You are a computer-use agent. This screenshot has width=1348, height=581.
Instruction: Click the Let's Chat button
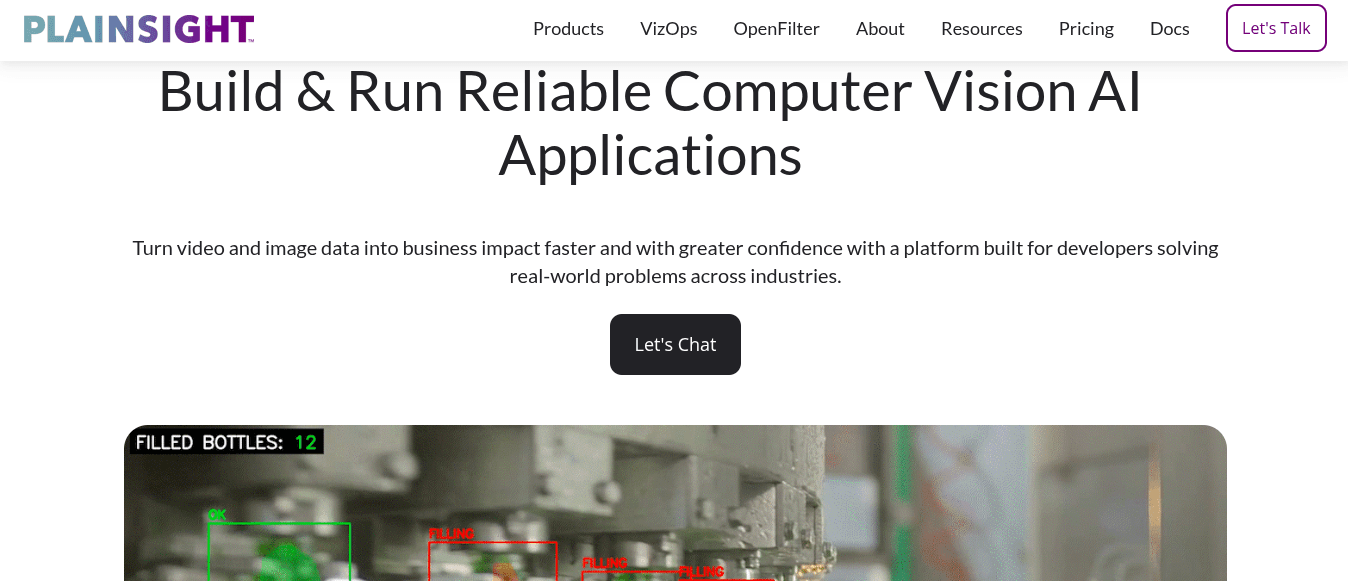[x=675, y=344]
